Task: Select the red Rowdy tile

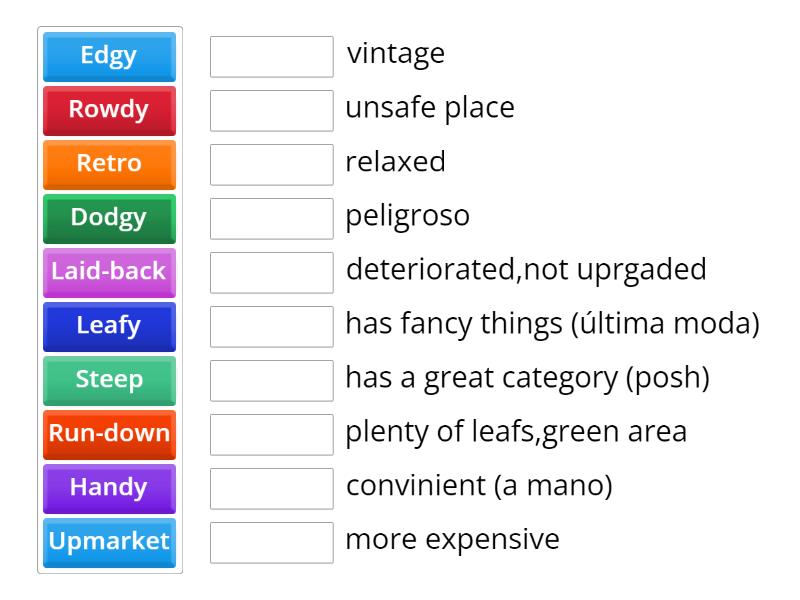Action: point(109,110)
